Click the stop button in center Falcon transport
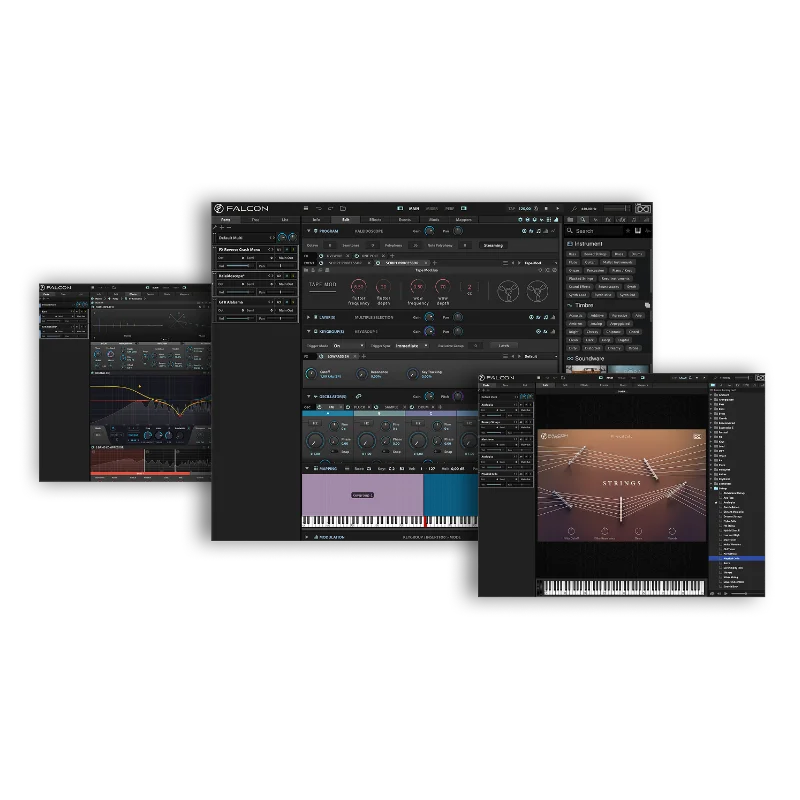Viewport: 800px width, 800px height. tap(546, 208)
